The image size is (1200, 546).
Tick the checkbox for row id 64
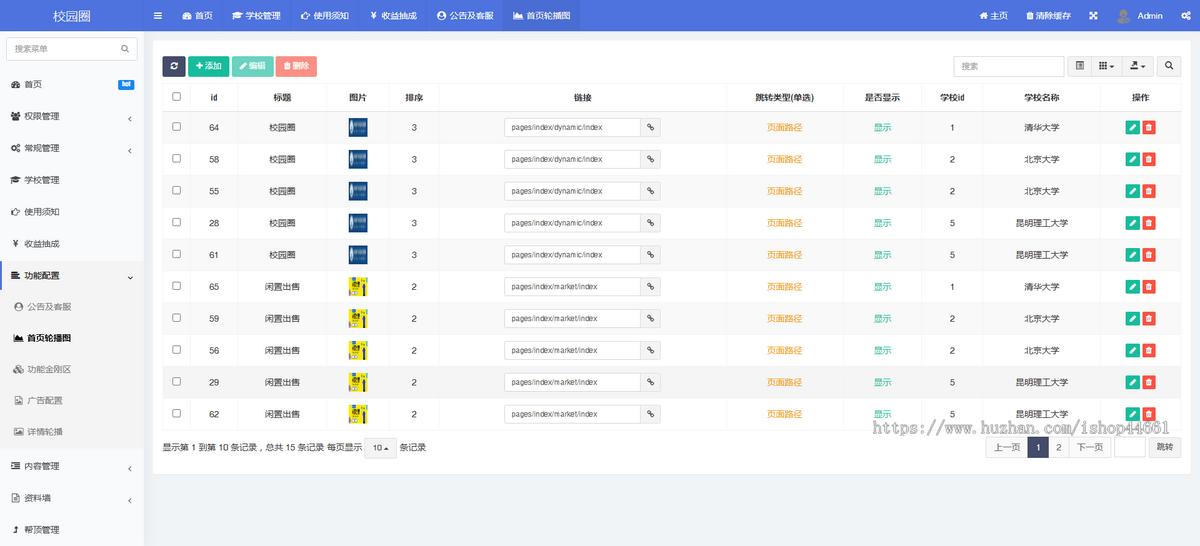point(177,127)
